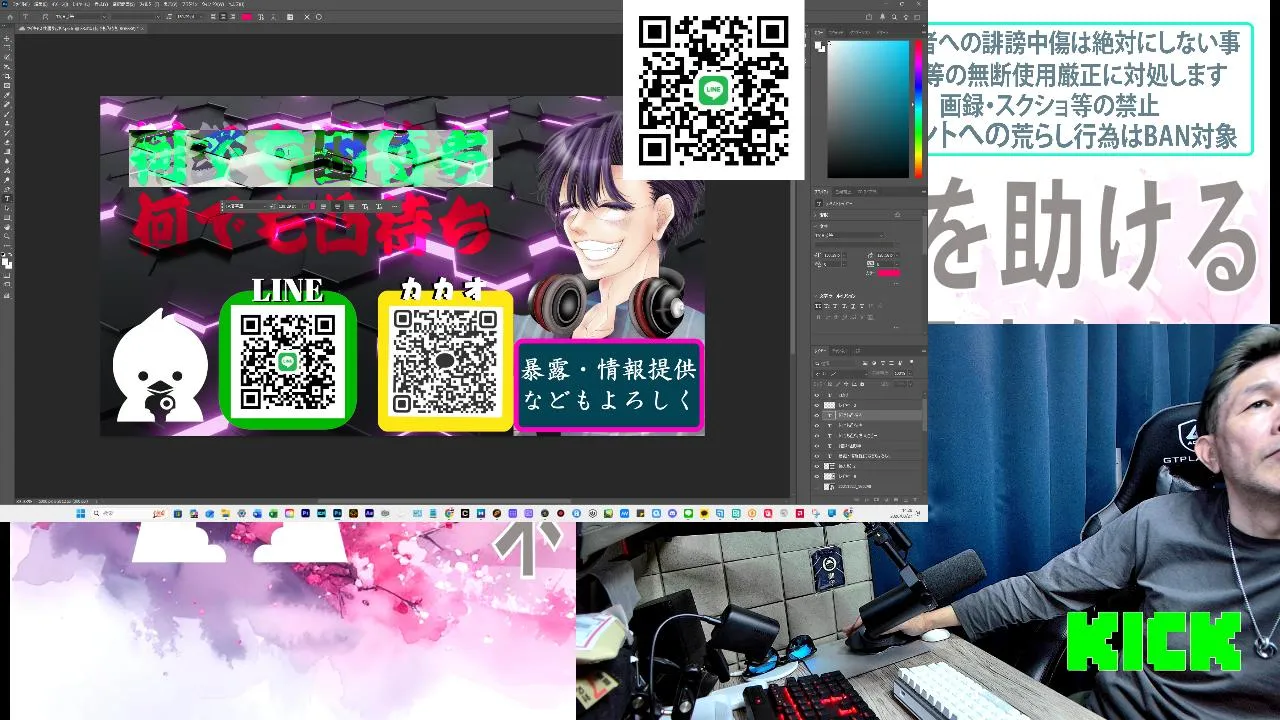Toggle text orientation in options bar
Image resolution: width=1280 pixels, height=720 pixels.
pyautogui.click(x=45, y=17)
